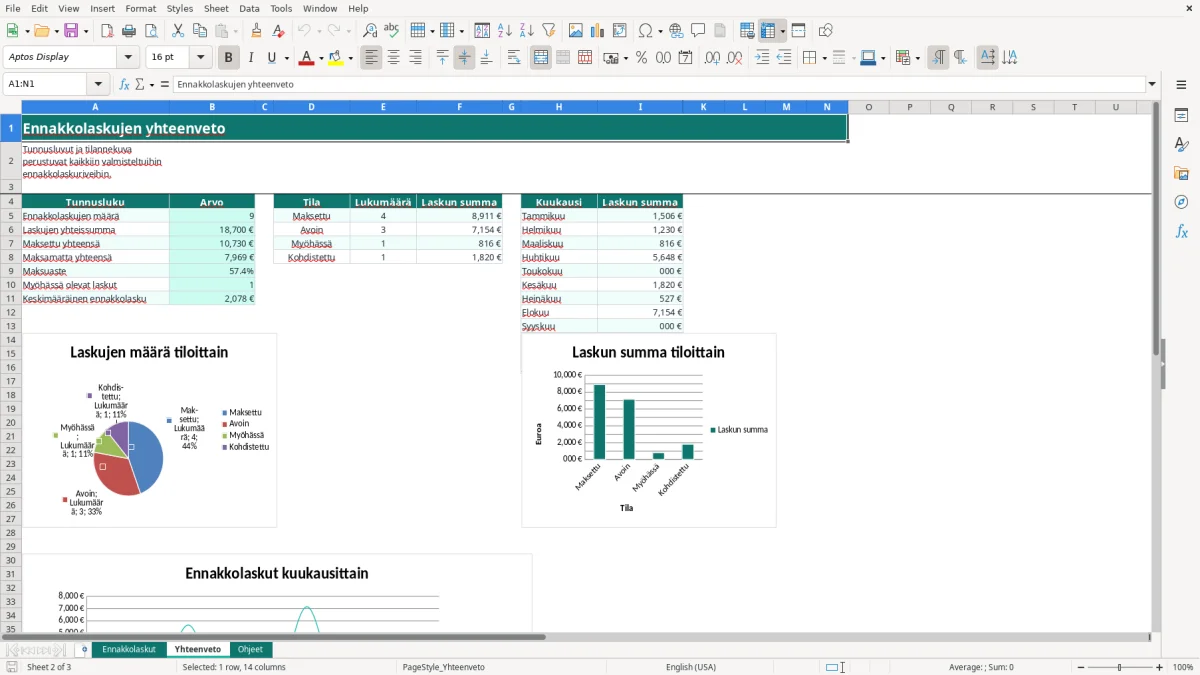This screenshot has width=1200, height=675.
Task: Toggle bold formatting
Action: point(229,58)
